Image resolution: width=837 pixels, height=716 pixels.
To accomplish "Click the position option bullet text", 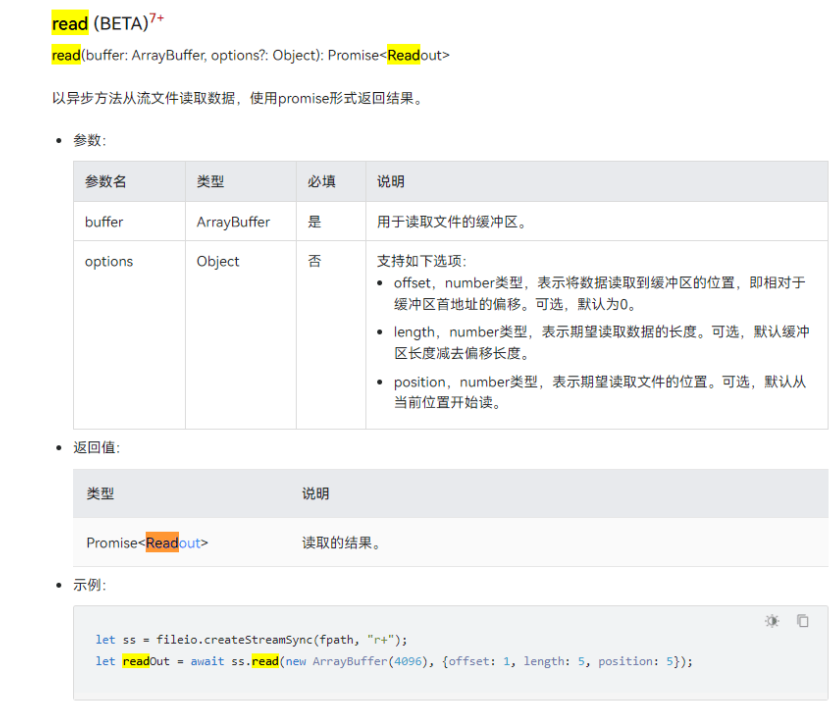I will (599, 392).
